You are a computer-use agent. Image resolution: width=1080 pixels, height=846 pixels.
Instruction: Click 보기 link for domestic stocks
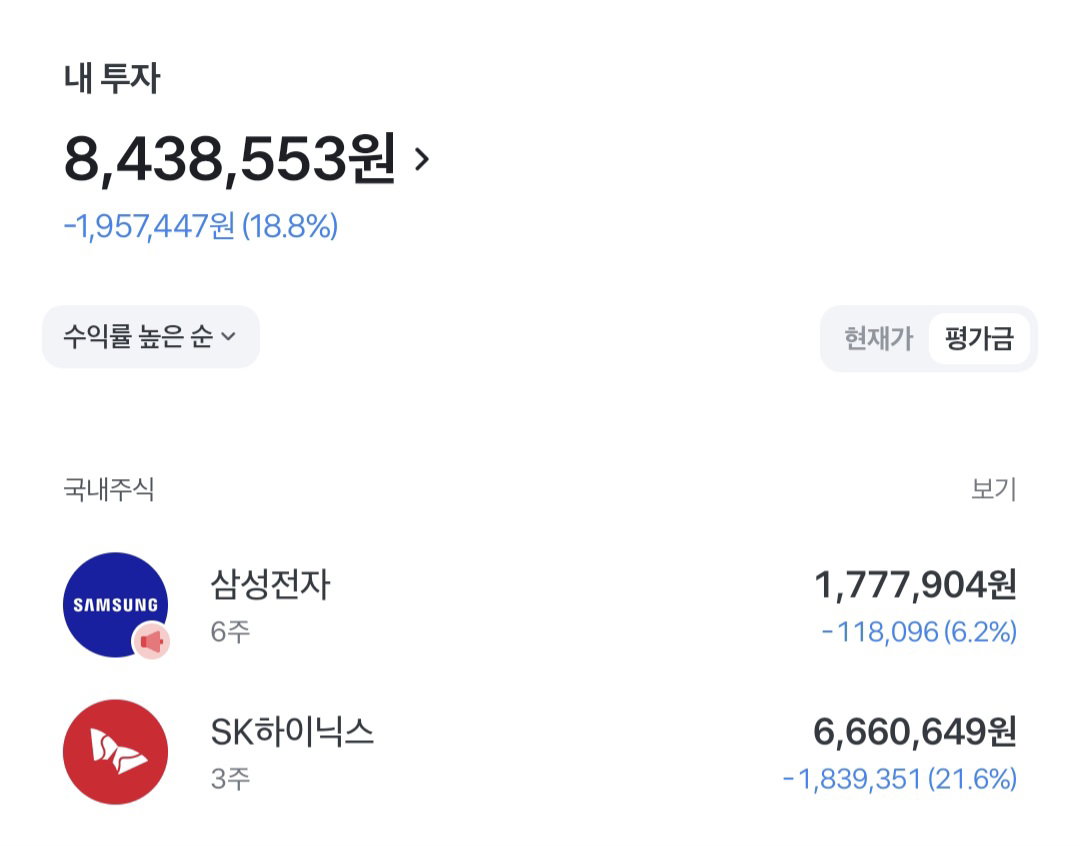tap(994, 489)
